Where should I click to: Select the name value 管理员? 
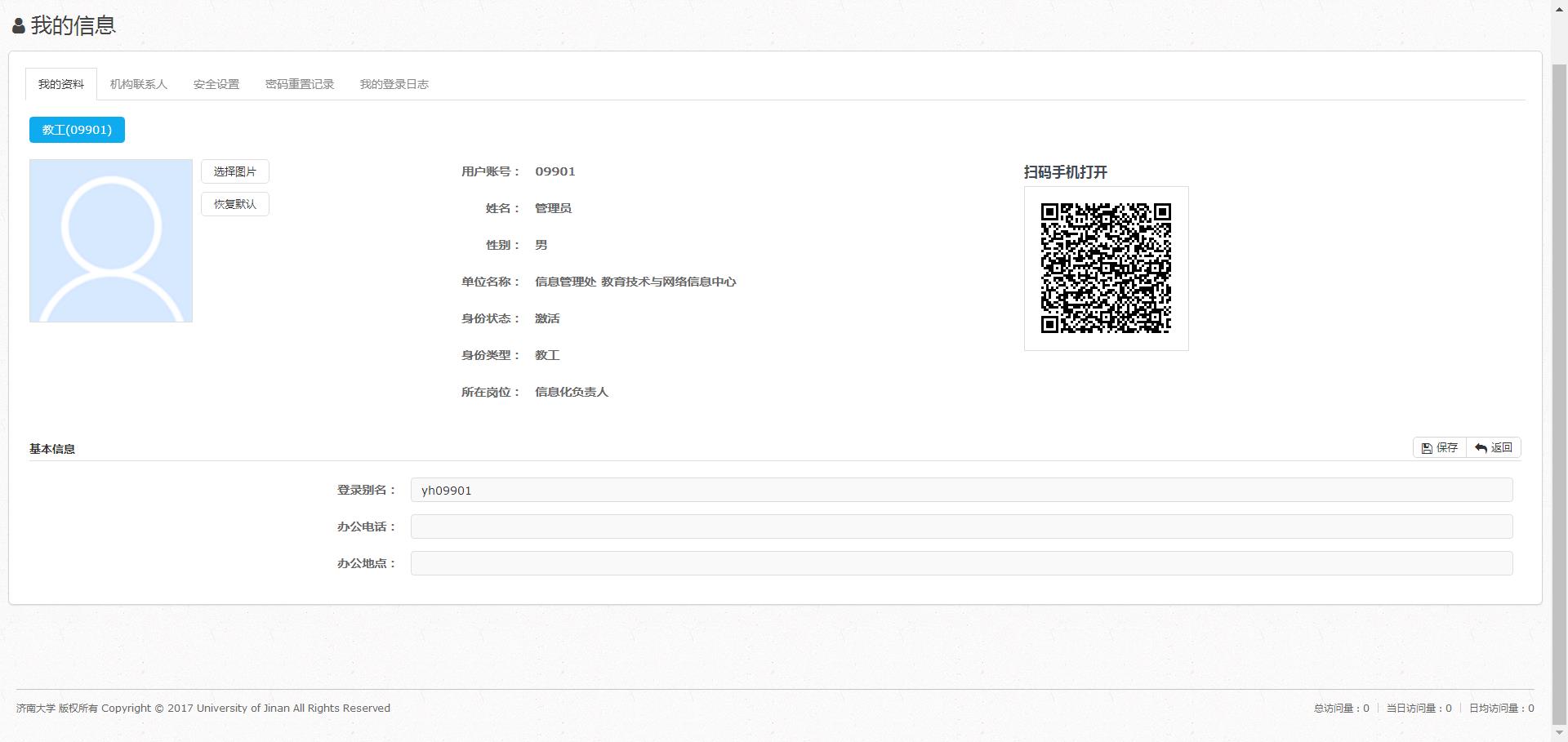tap(553, 208)
